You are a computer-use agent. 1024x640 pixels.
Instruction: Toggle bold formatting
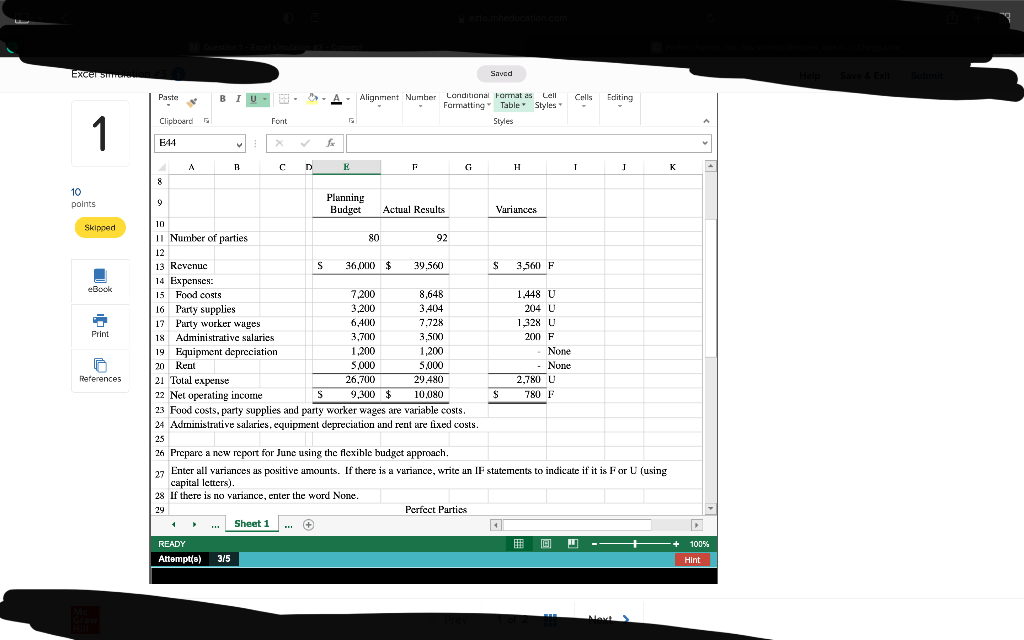pyautogui.click(x=221, y=97)
